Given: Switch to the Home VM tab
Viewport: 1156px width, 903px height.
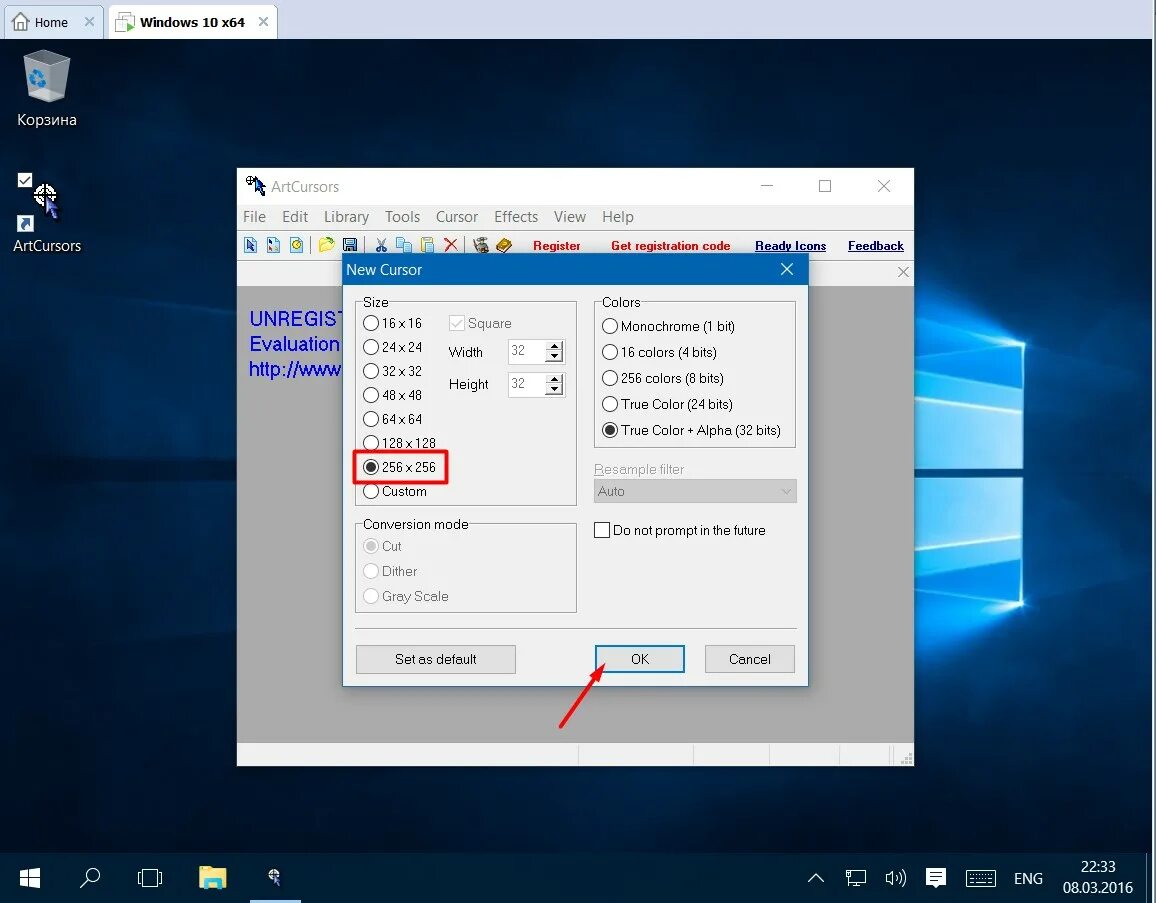Looking at the screenshot, I should point(51,22).
